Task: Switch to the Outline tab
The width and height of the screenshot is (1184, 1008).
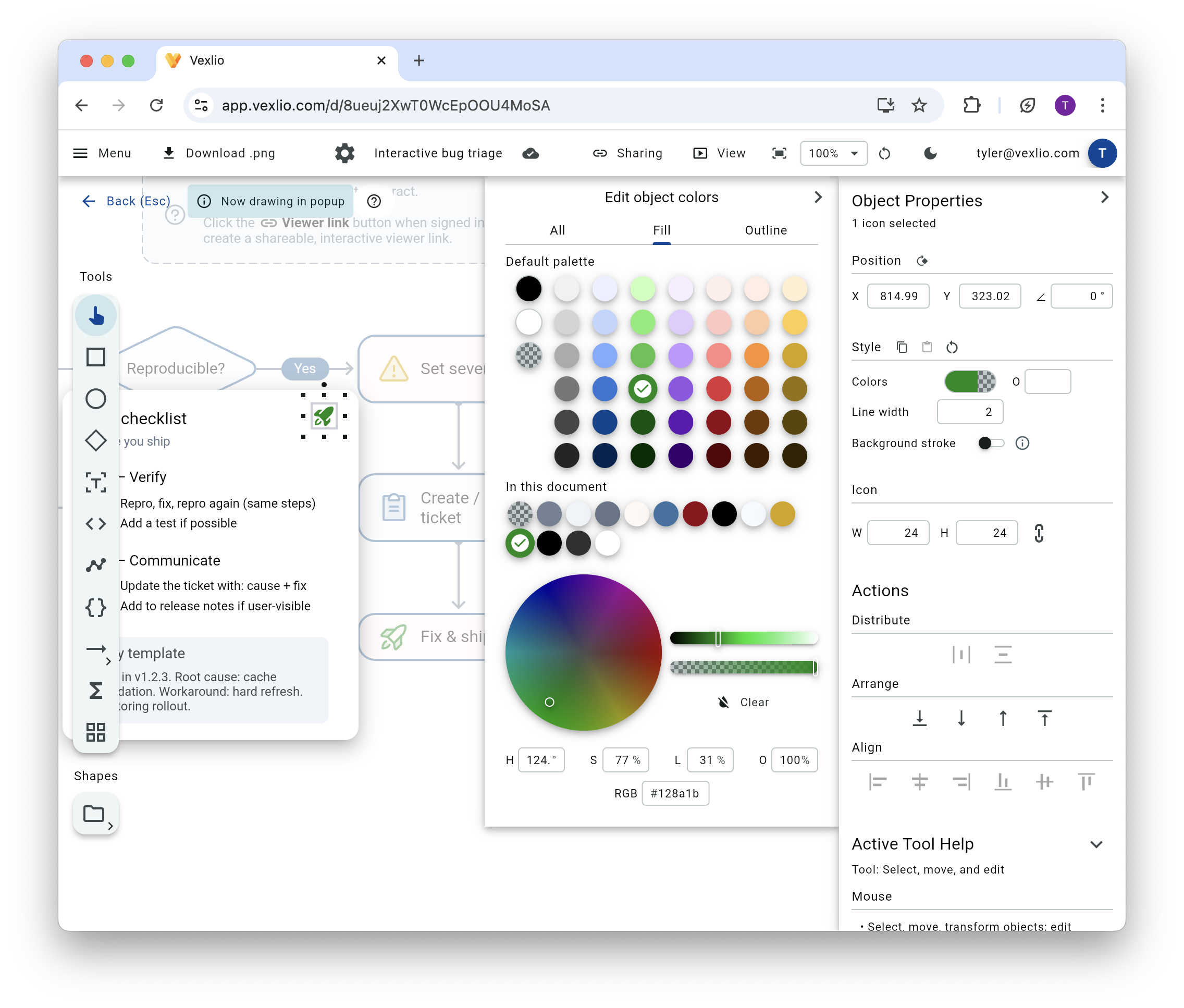Action: (x=765, y=230)
